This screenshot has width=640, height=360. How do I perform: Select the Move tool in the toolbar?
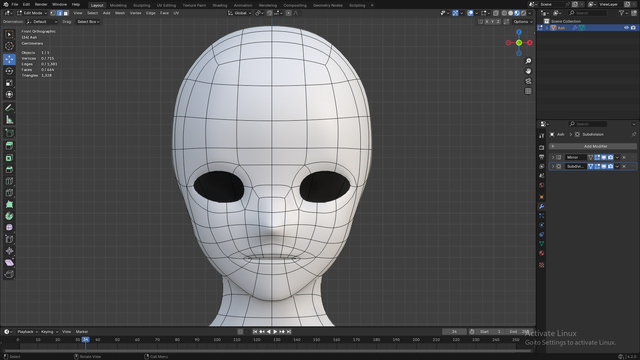9,59
